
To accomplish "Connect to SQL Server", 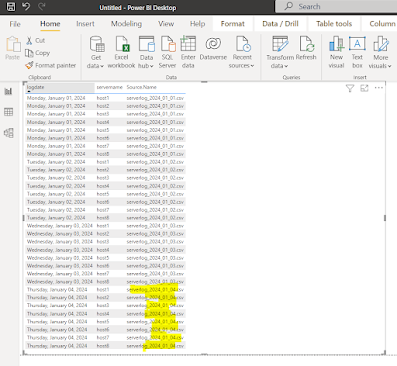I will pyautogui.click(x=167, y=52).
